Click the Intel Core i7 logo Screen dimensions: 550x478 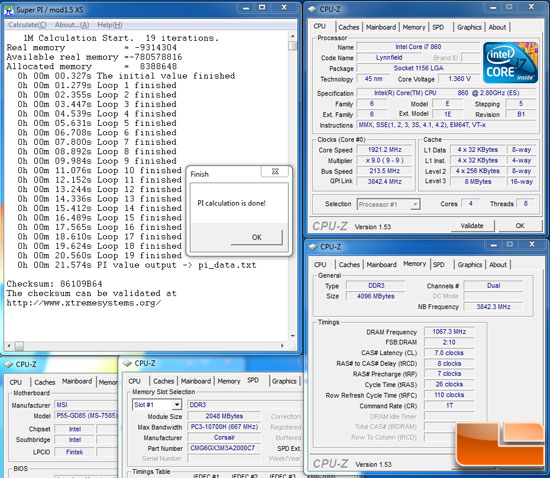tap(510, 63)
